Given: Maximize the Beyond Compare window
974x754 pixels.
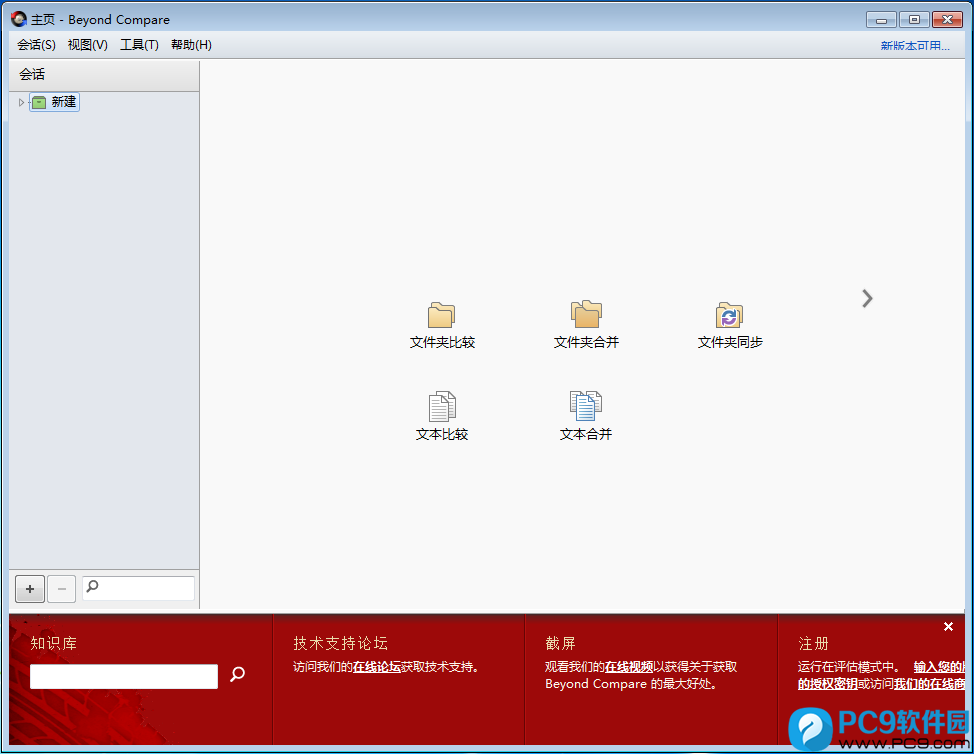Looking at the screenshot, I should click(914, 20).
